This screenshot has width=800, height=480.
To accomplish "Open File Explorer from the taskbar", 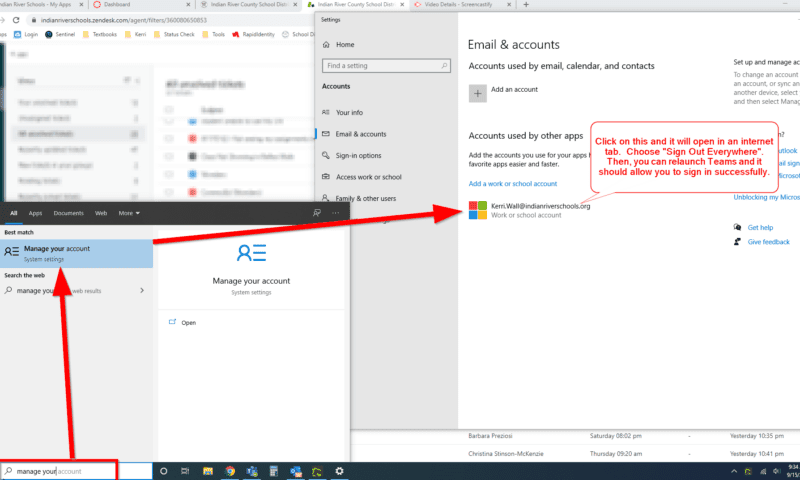I will 208,471.
